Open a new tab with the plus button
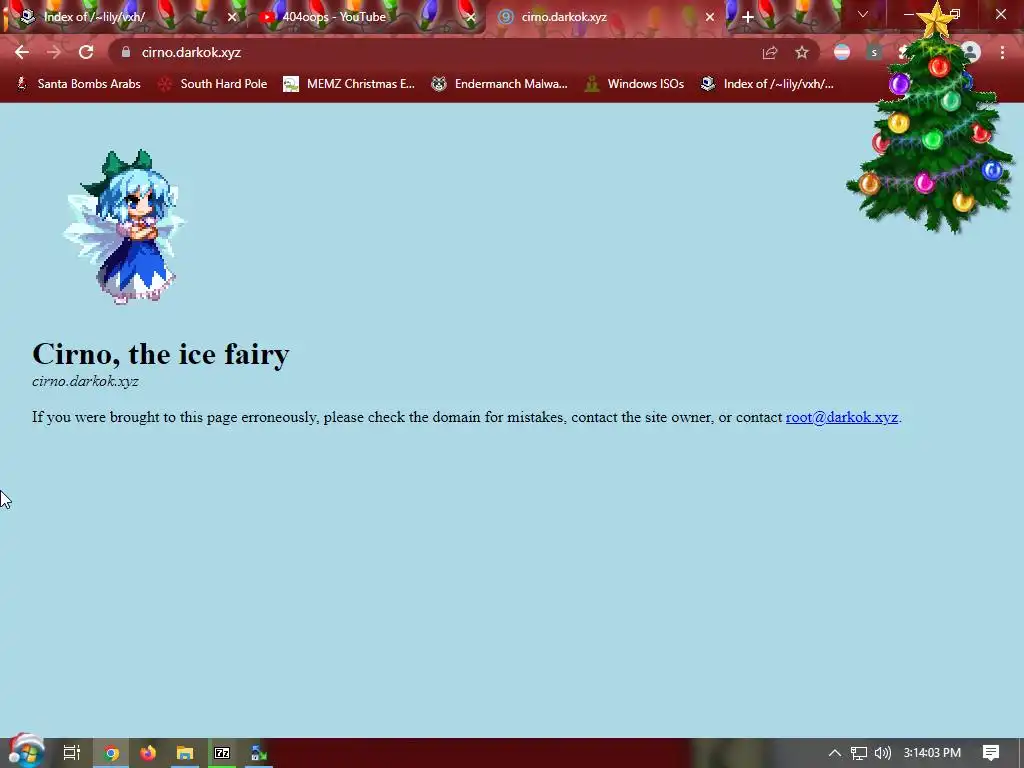This screenshot has height=768, width=1024. coord(748,17)
